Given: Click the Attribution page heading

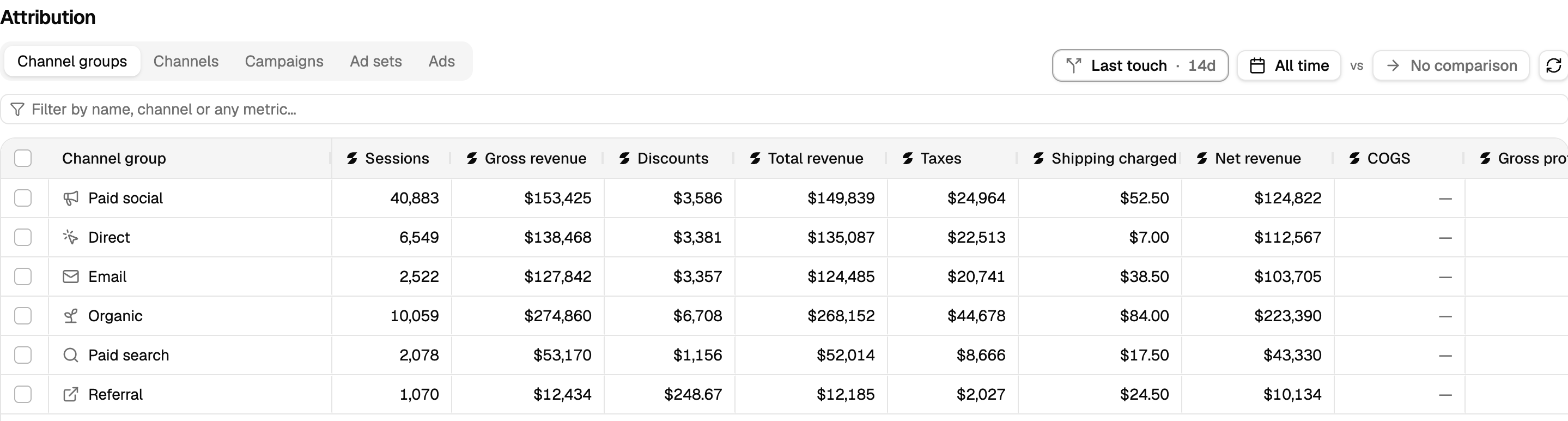Looking at the screenshot, I should (48, 17).
